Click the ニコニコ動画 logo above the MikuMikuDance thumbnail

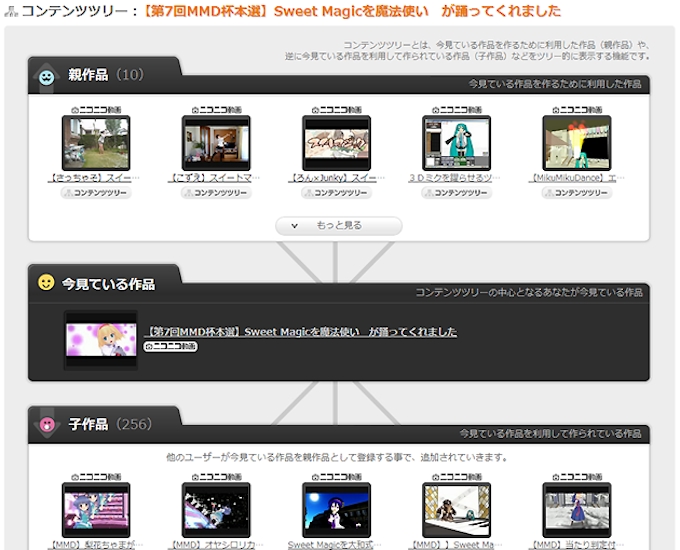click(x=576, y=109)
